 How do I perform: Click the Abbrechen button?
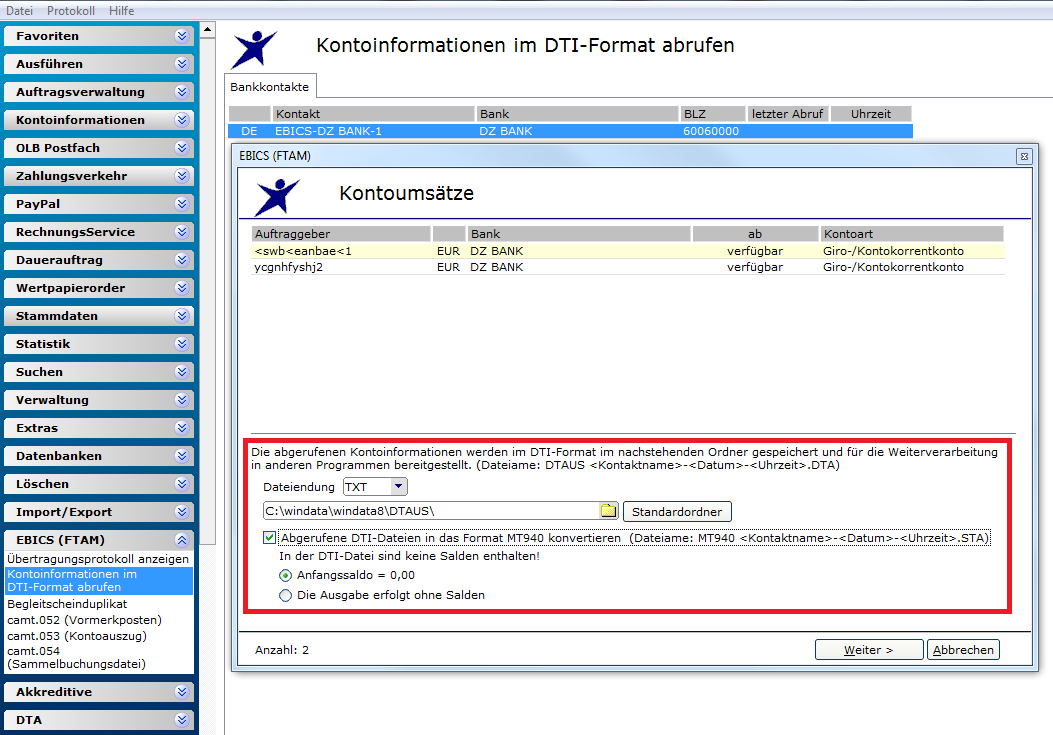pos(963,650)
